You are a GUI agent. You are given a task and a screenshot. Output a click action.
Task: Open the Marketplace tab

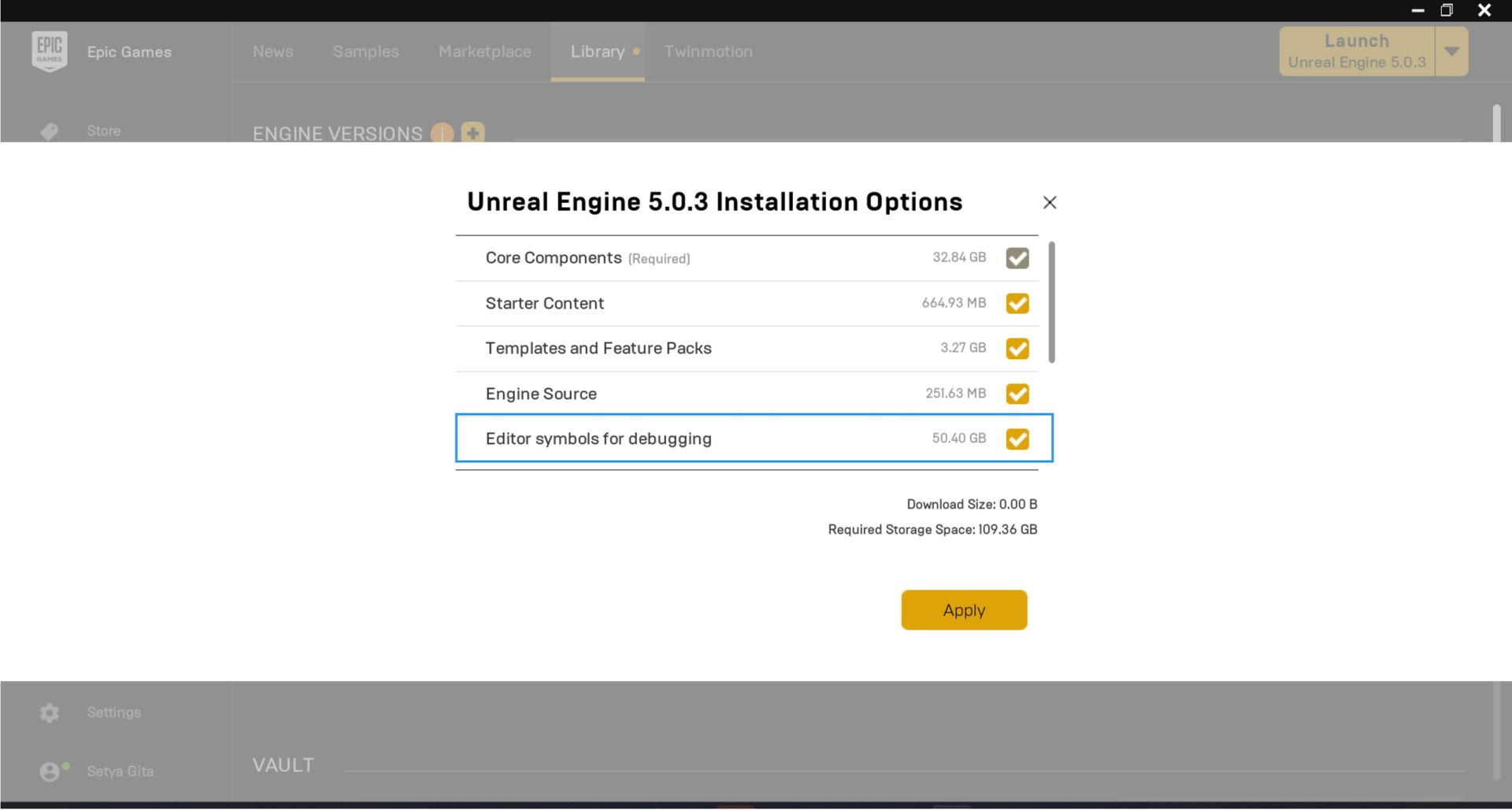(x=484, y=51)
